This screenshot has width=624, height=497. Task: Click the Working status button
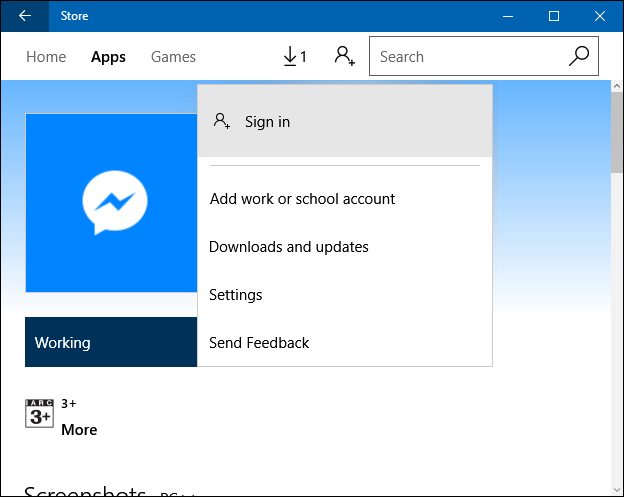click(111, 342)
